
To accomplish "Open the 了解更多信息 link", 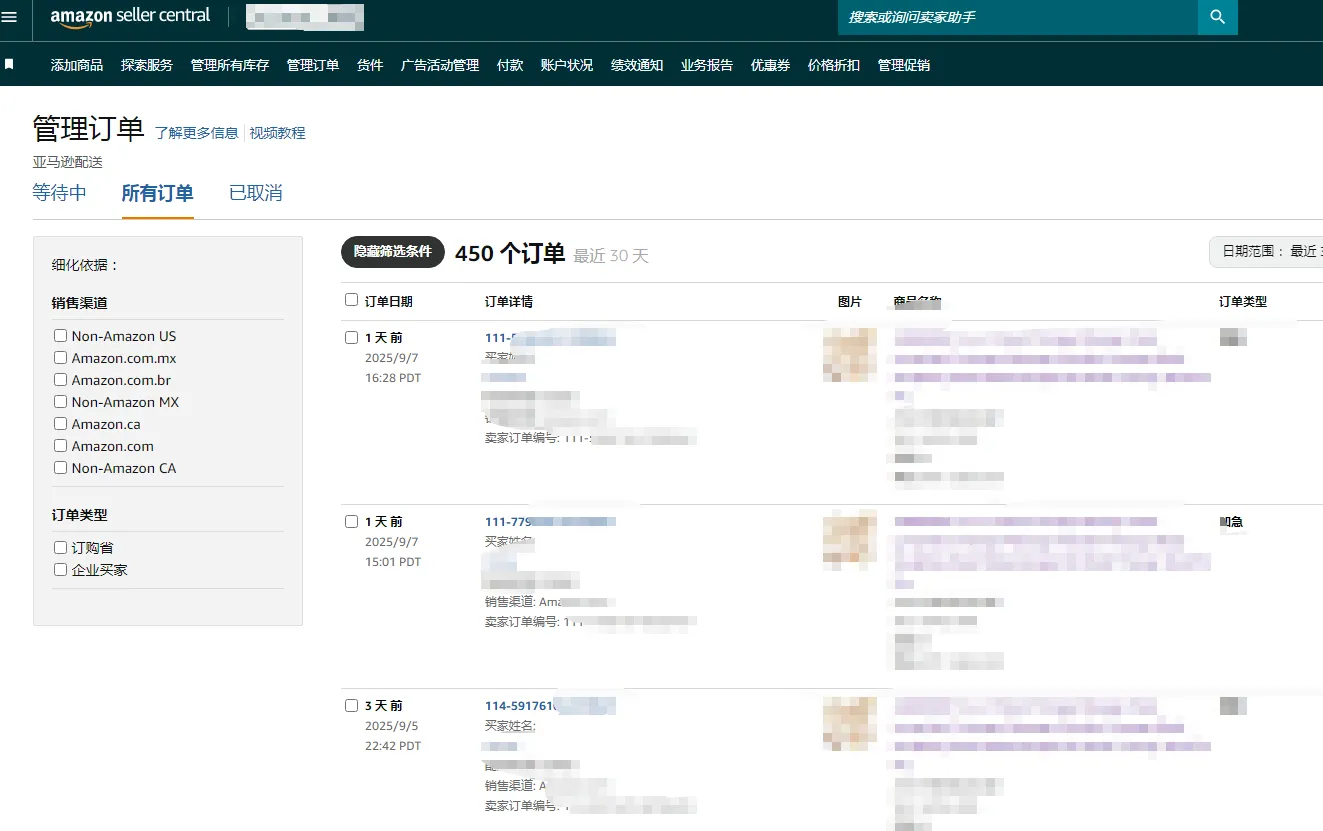I will (197, 133).
